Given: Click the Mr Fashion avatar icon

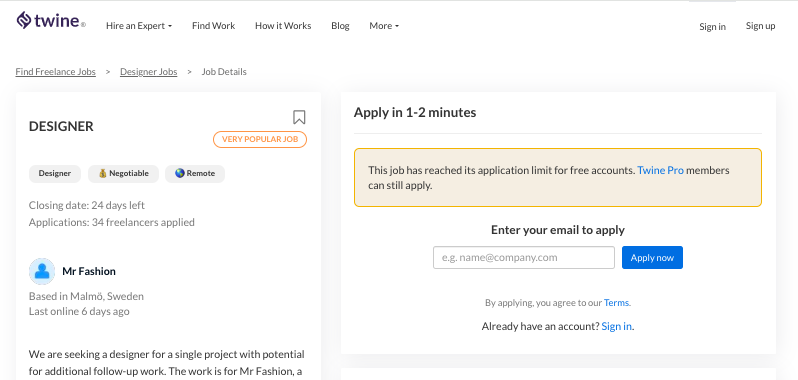Looking at the screenshot, I should pyautogui.click(x=42, y=271).
